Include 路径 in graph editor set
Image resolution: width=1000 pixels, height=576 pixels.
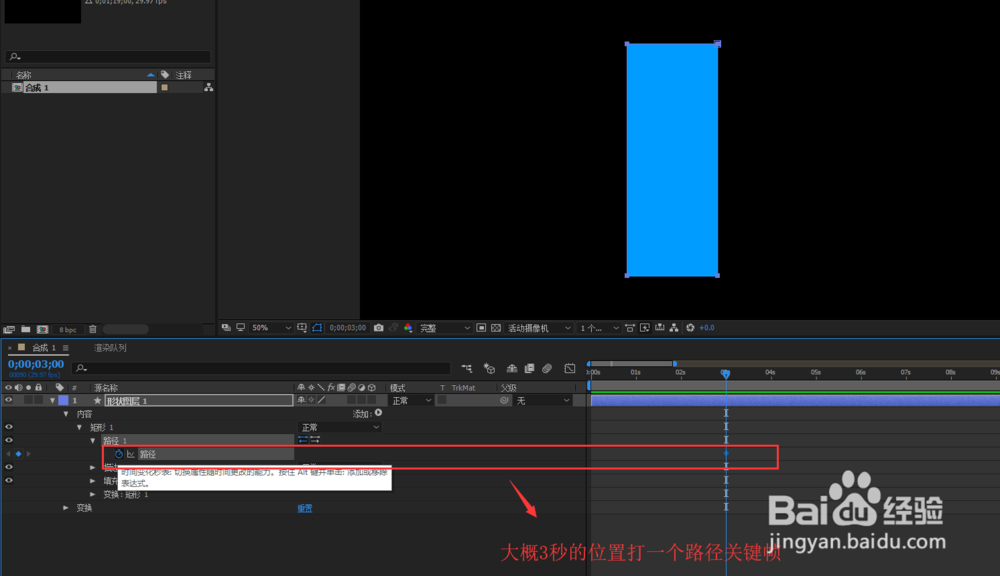point(131,454)
